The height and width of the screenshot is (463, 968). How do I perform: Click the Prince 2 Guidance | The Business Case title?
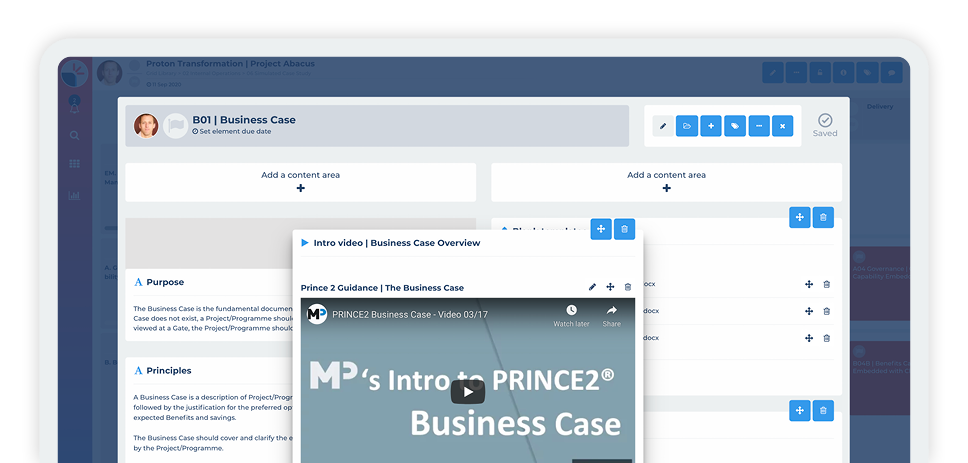[x=382, y=288]
